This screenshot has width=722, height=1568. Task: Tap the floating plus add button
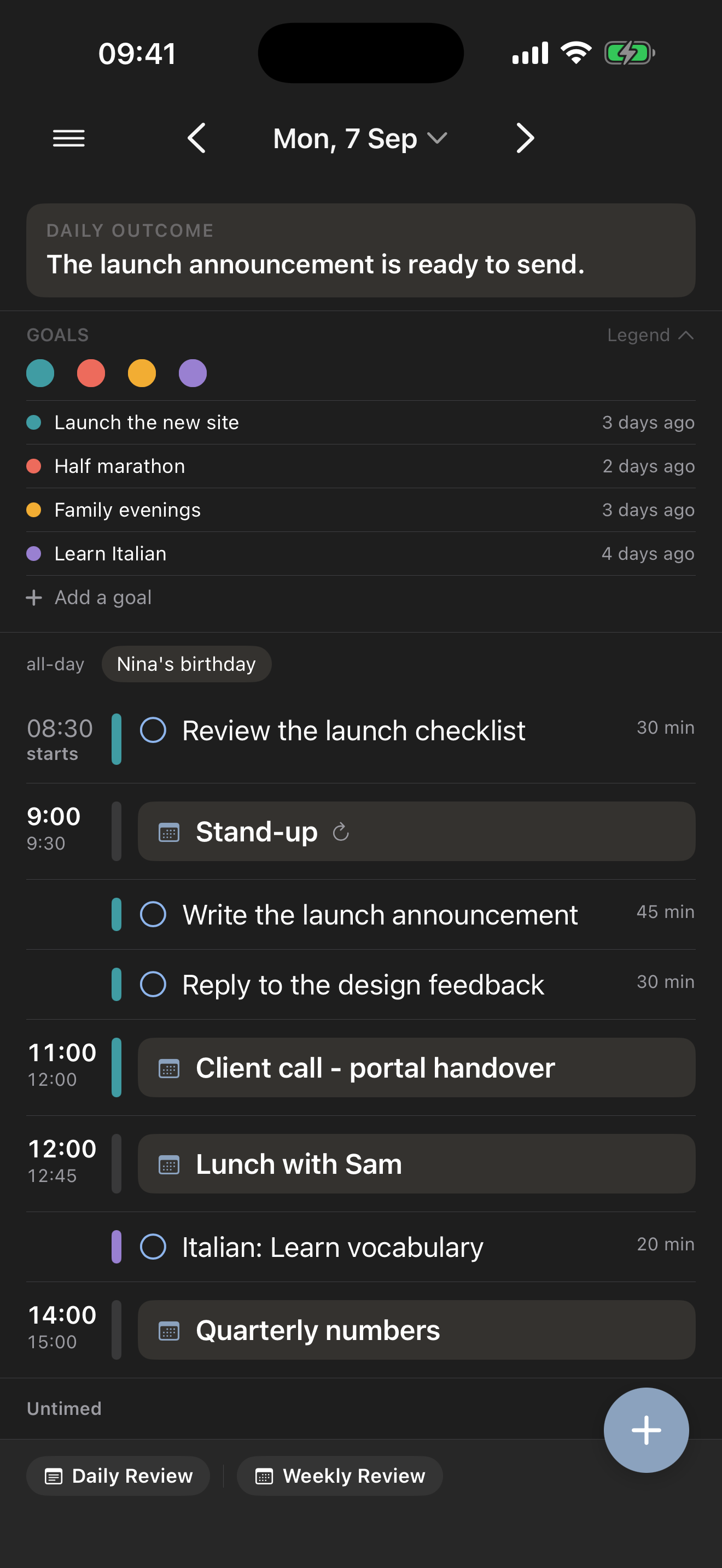[x=646, y=1430]
